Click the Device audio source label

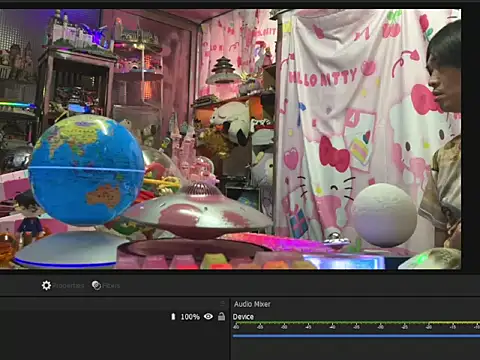pyautogui.click(x=243, y=317)
